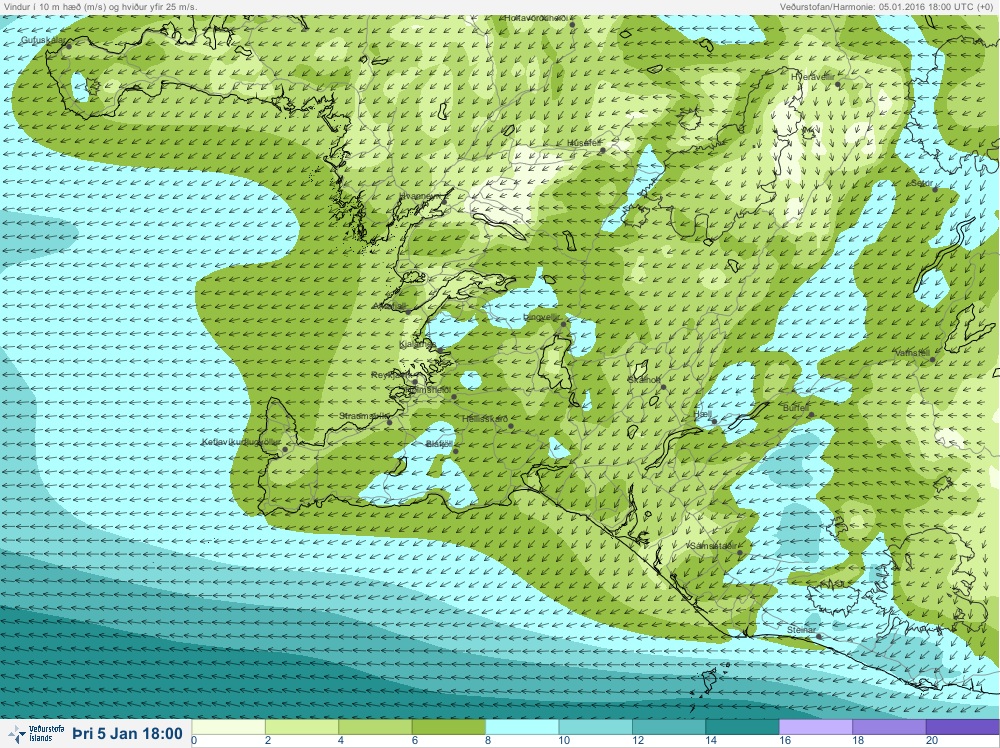1000x748 pixels.
Task: Click the legend value '10'
Action: (x=564, y=740)
